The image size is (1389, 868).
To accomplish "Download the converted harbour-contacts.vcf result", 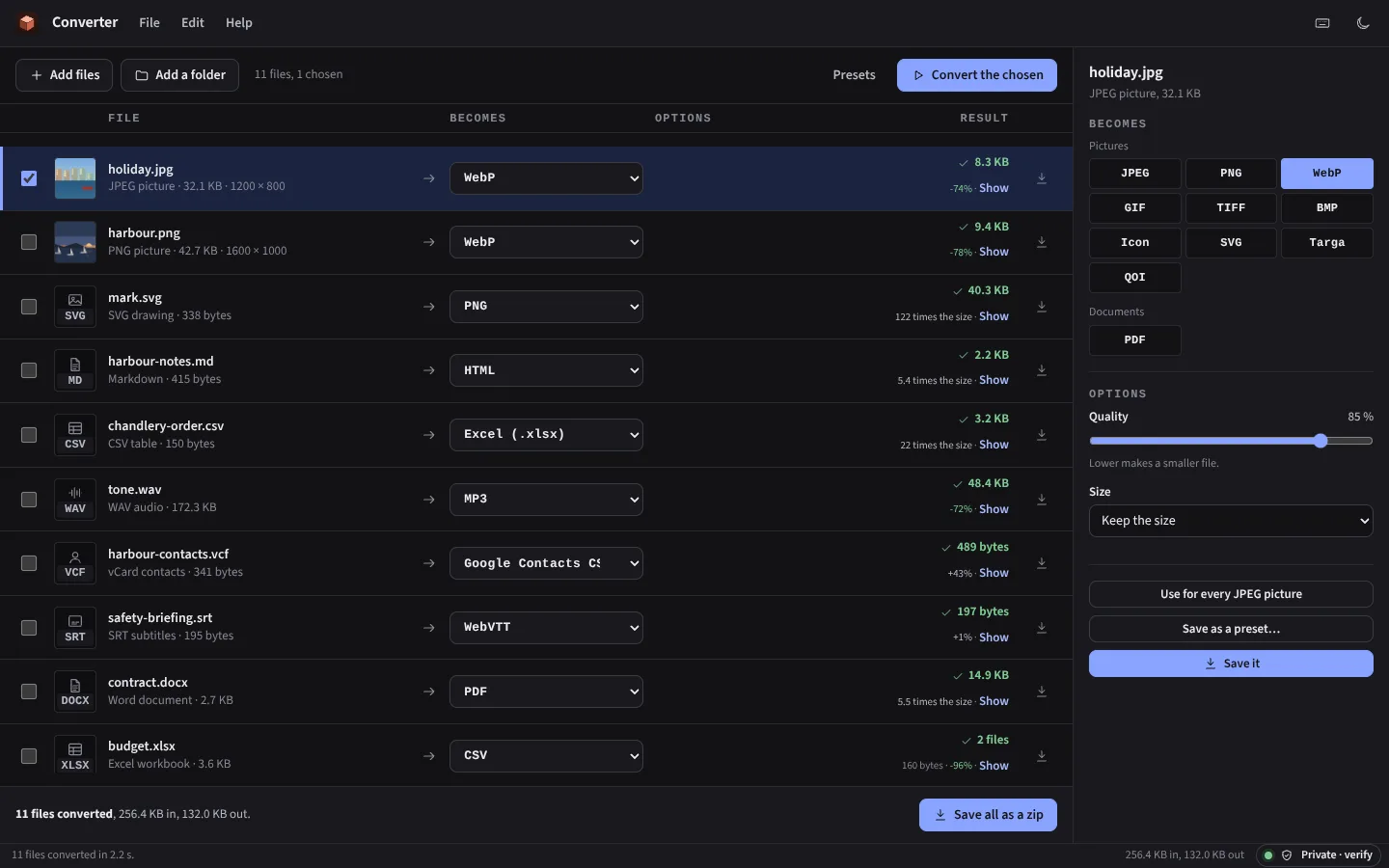I will coord(1042,563).
